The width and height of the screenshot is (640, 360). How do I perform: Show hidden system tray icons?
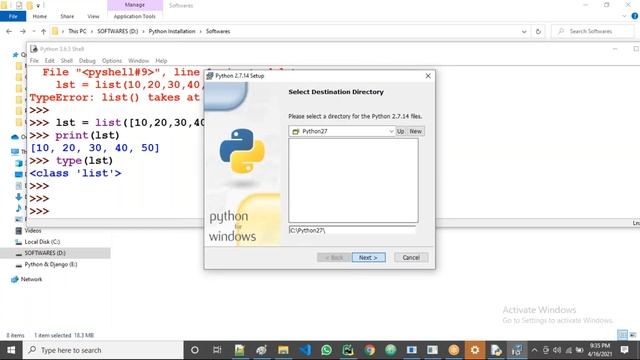(534, 350)
